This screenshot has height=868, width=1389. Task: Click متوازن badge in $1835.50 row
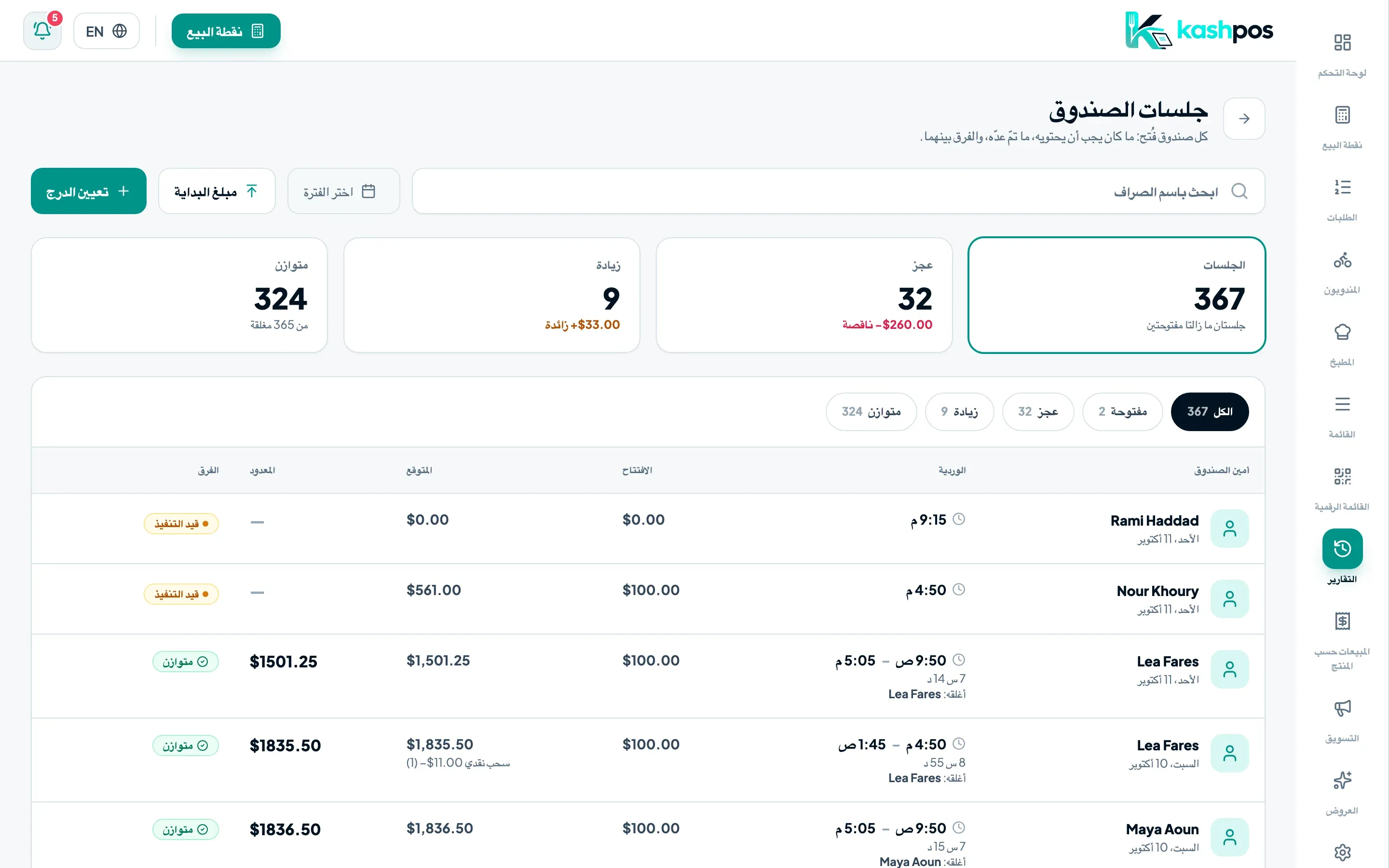click(185, 746)
